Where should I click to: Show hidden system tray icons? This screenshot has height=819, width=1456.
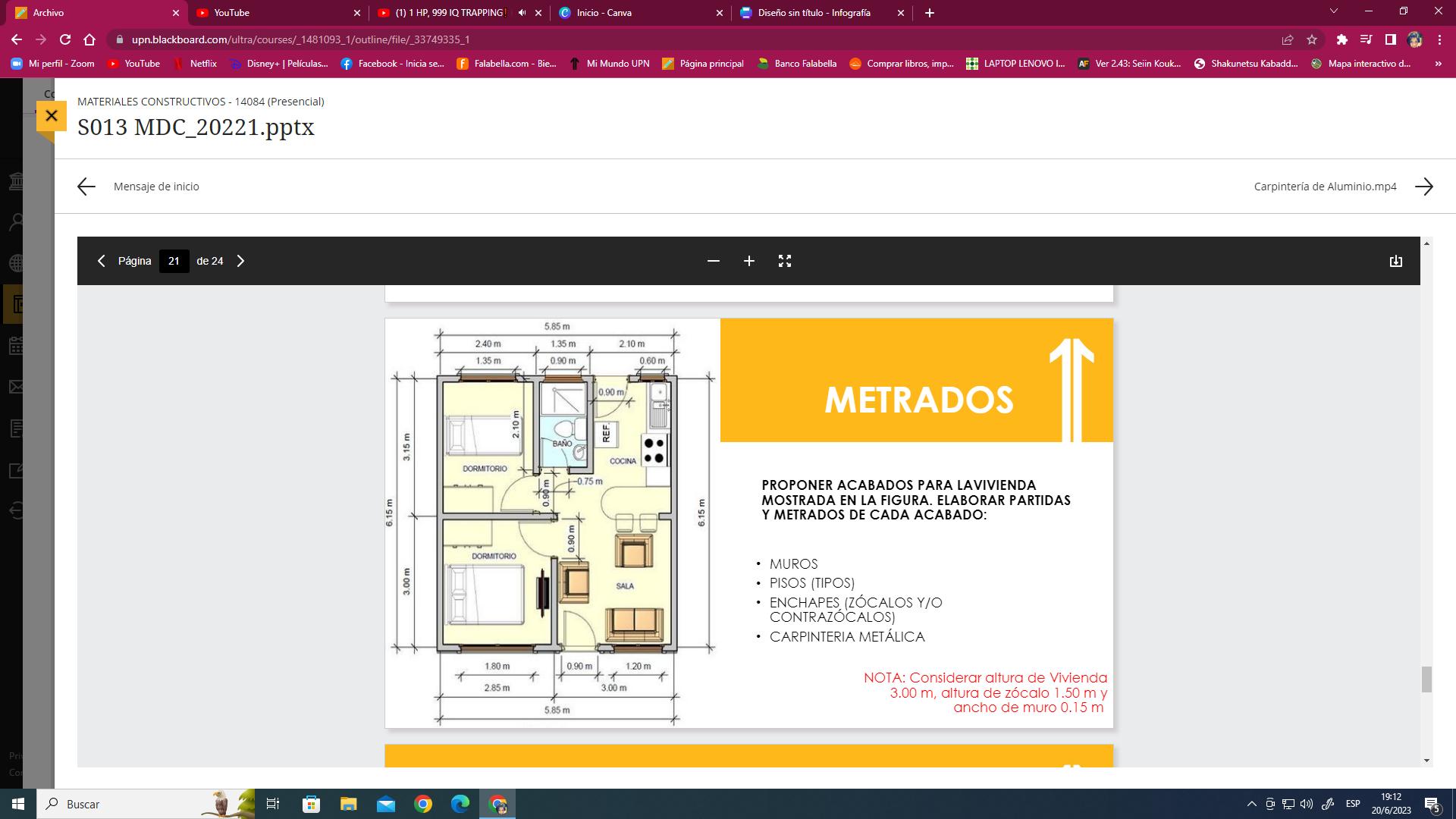[x=1251, y=804]
